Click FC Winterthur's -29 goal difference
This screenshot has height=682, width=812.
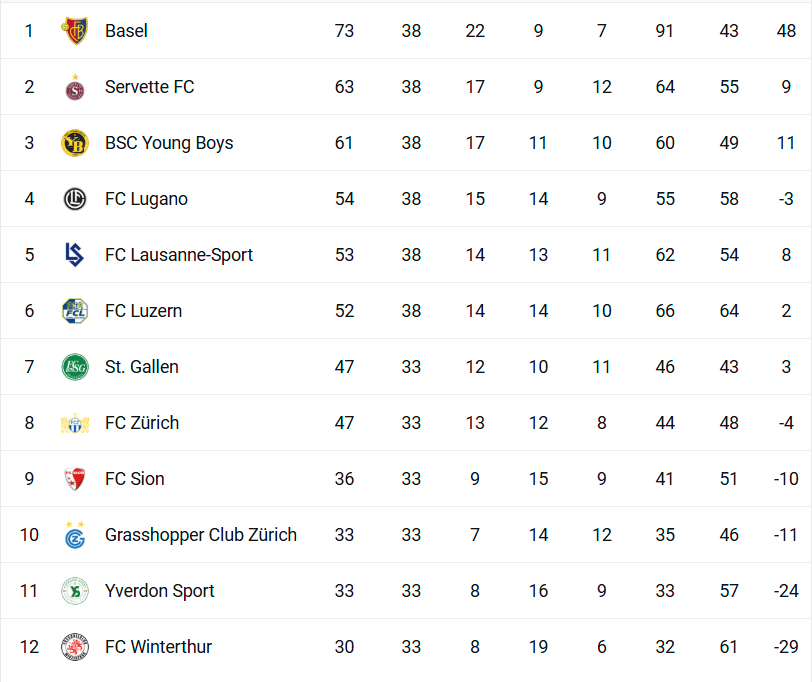tap(786, 647)
